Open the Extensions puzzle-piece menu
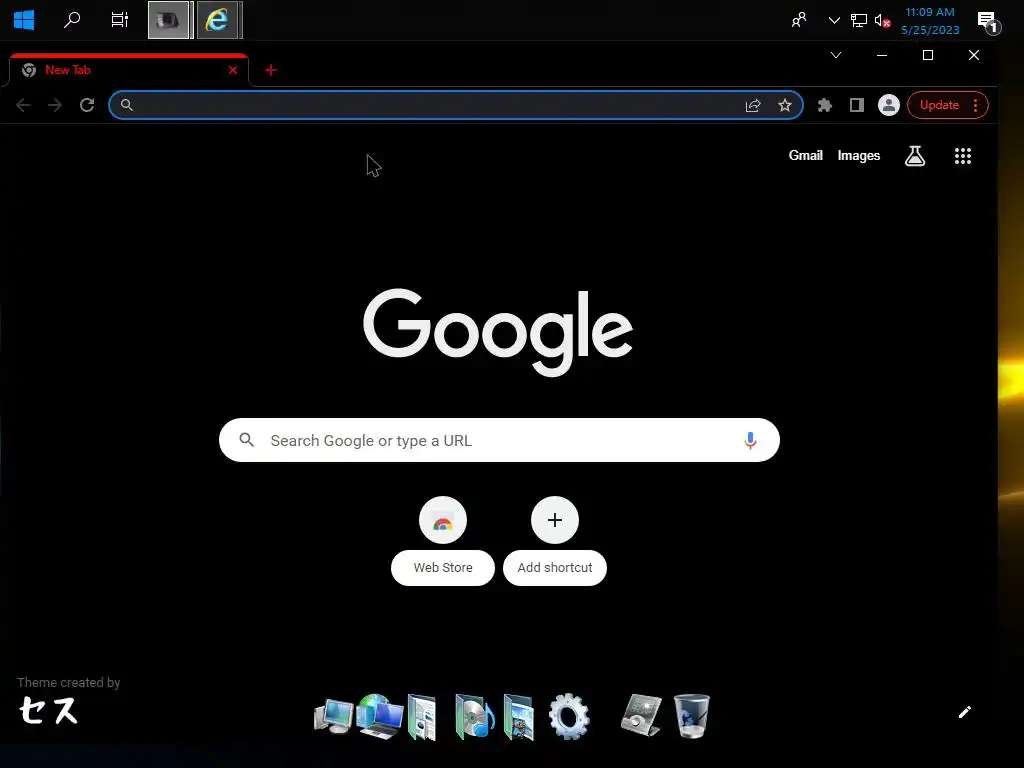The image size is (1024, 768). [825, 105]
